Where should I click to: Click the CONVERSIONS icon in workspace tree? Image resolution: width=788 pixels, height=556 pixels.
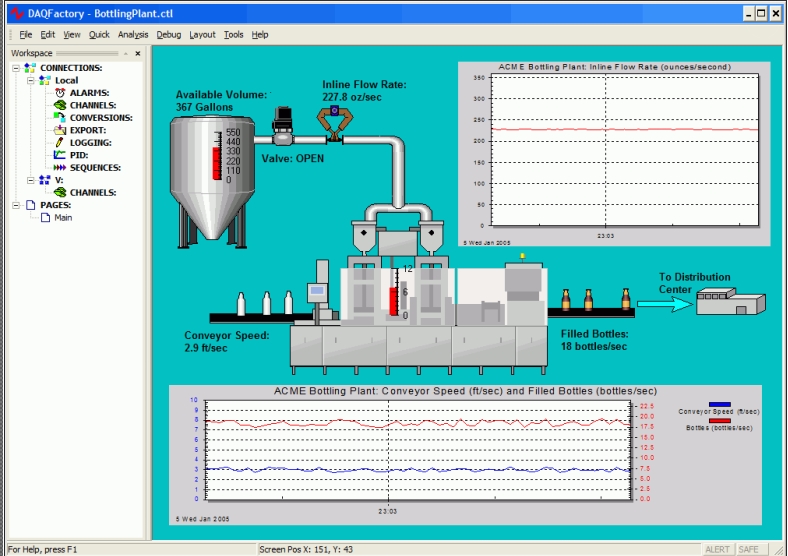[x=60, y=118]
